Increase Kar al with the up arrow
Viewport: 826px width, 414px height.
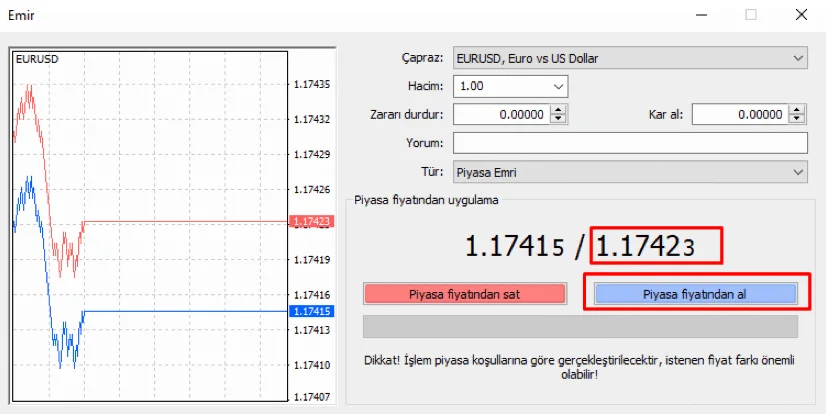[x=798, y=110]
